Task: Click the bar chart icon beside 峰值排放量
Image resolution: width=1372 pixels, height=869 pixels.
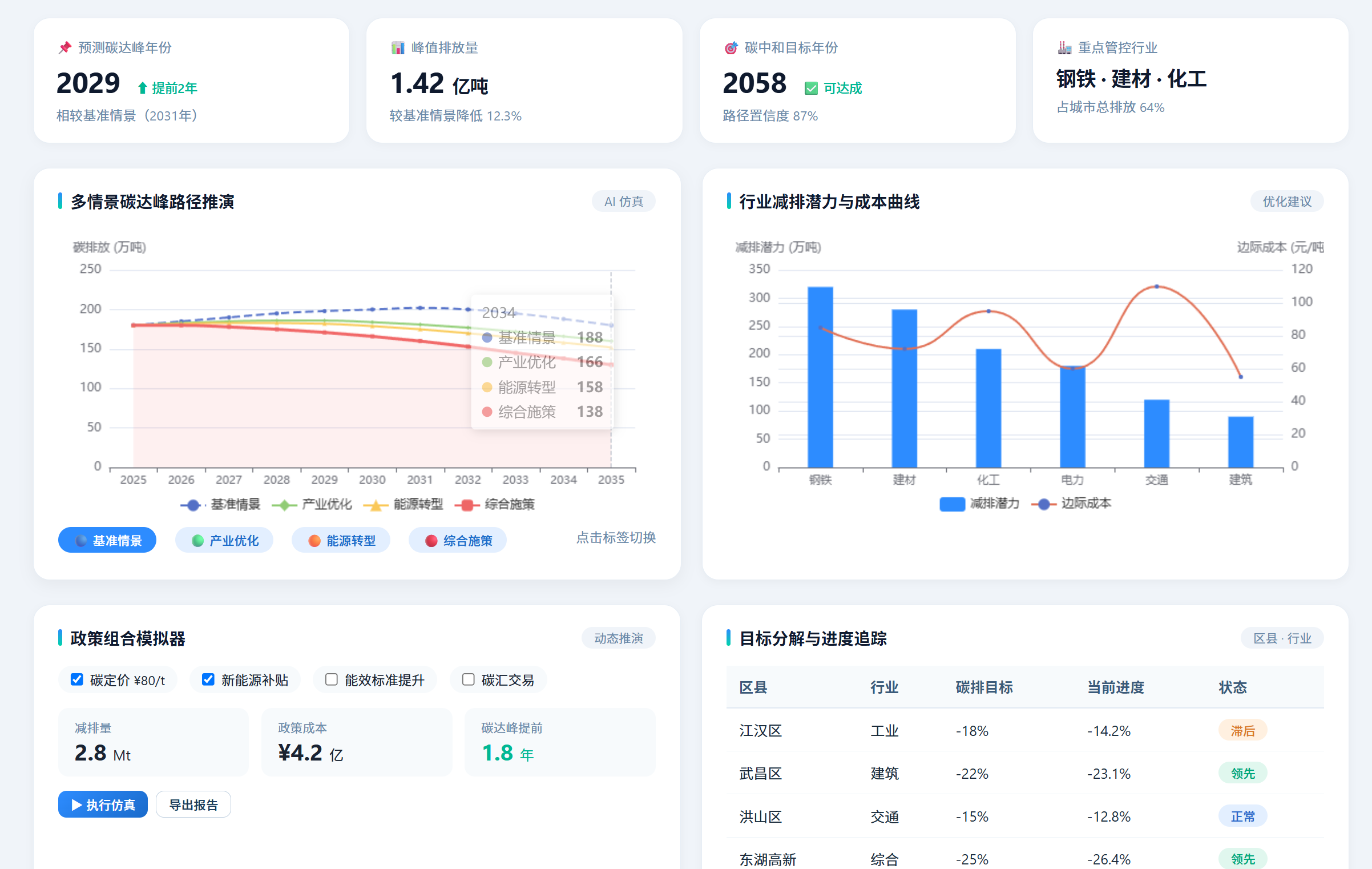Action: [398, 48]
